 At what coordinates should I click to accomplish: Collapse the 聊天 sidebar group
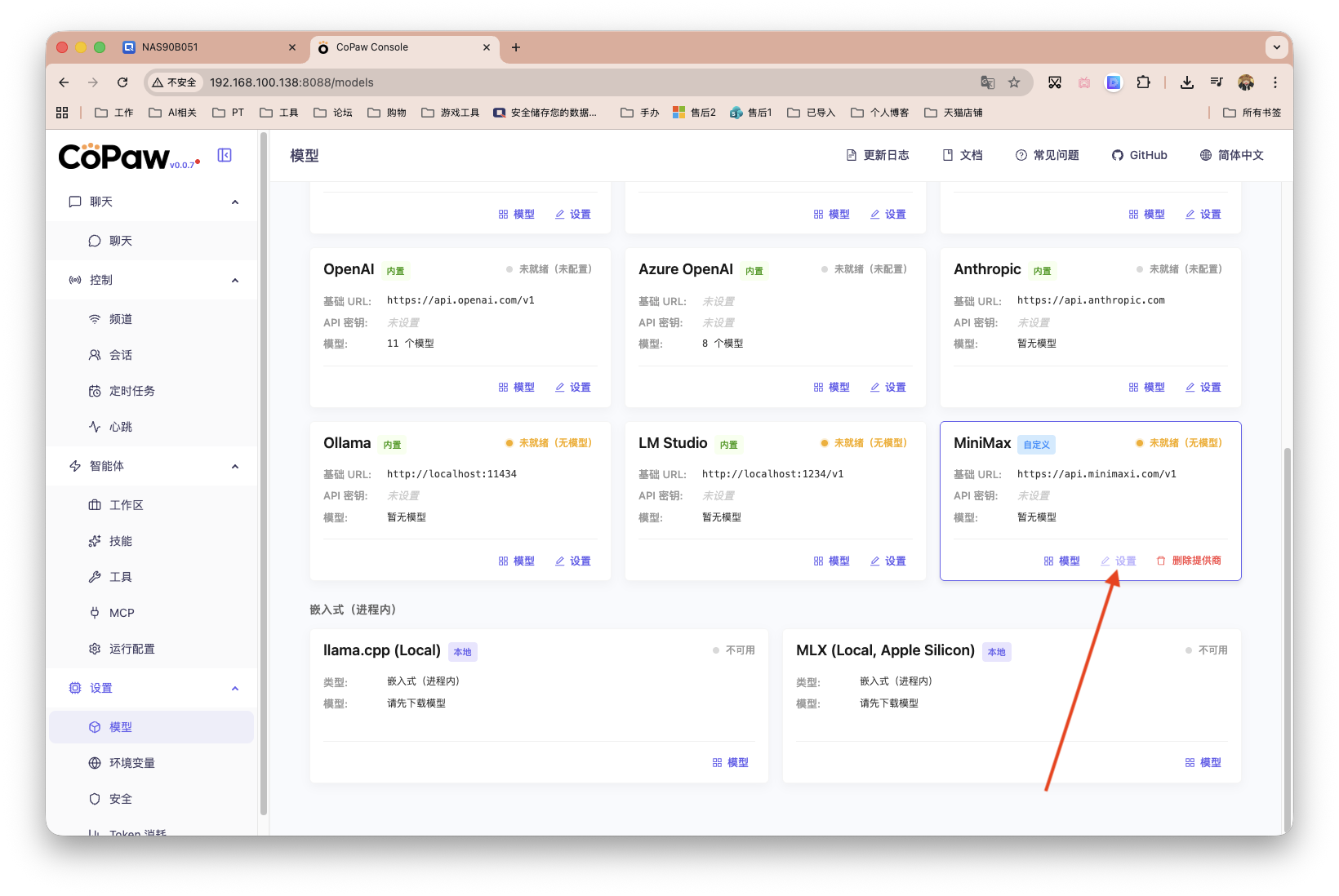click(235, 202)
